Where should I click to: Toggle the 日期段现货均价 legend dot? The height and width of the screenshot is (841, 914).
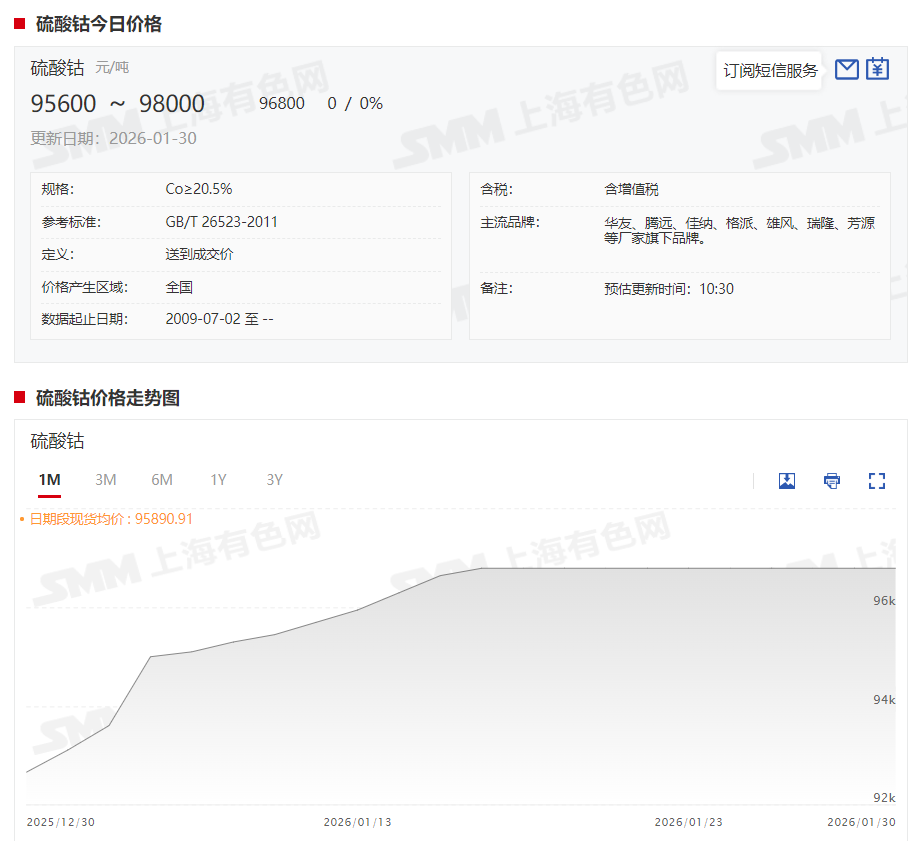[x=22, y=520]
